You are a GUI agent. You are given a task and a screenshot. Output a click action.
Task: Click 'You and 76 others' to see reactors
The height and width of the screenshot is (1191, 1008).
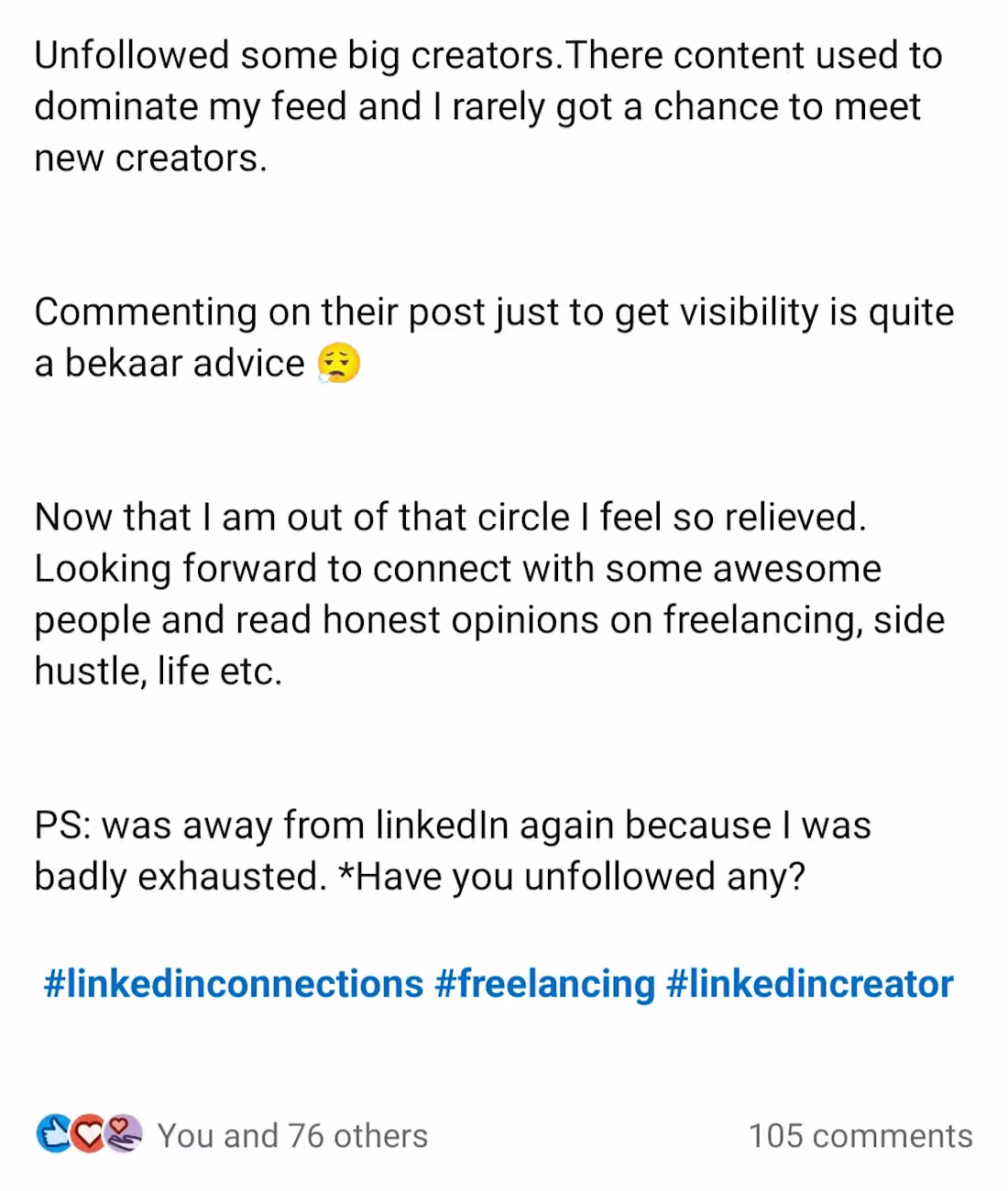(x=292, y=1135)
